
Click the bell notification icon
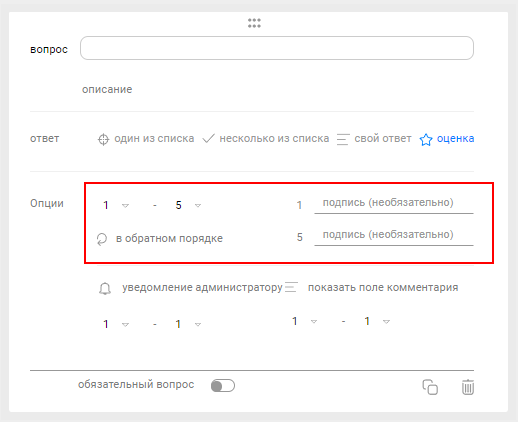click(x=105, y=288)
